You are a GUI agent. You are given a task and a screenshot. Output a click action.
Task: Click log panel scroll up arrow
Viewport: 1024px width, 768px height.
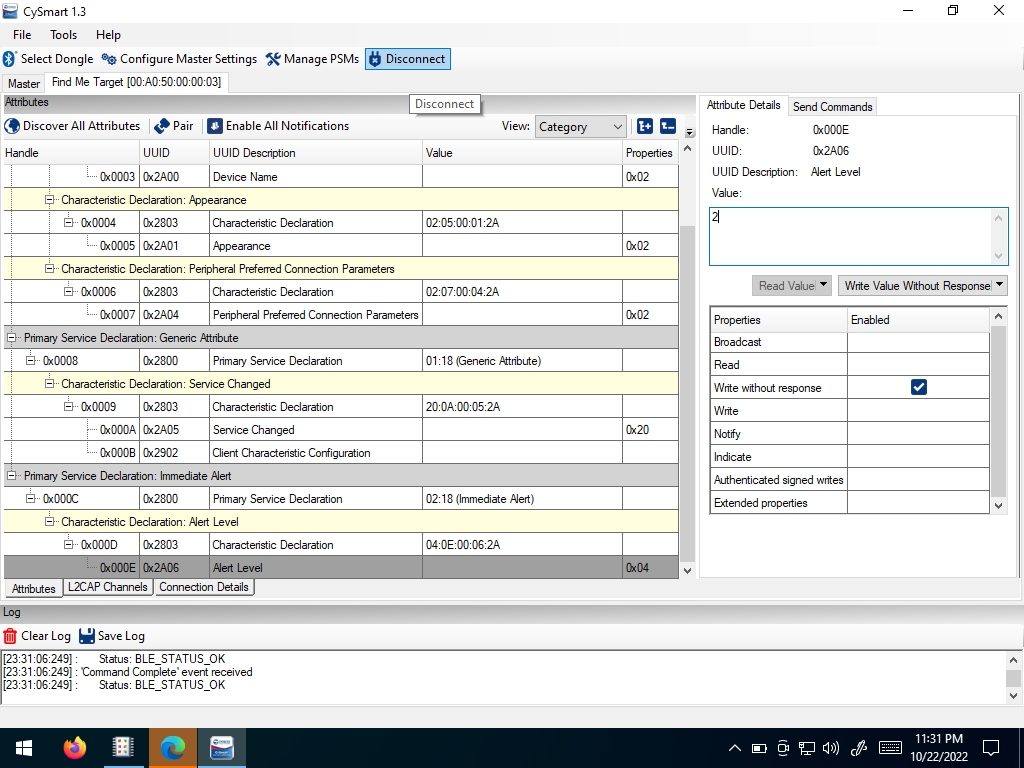[x=1013, y=660]
